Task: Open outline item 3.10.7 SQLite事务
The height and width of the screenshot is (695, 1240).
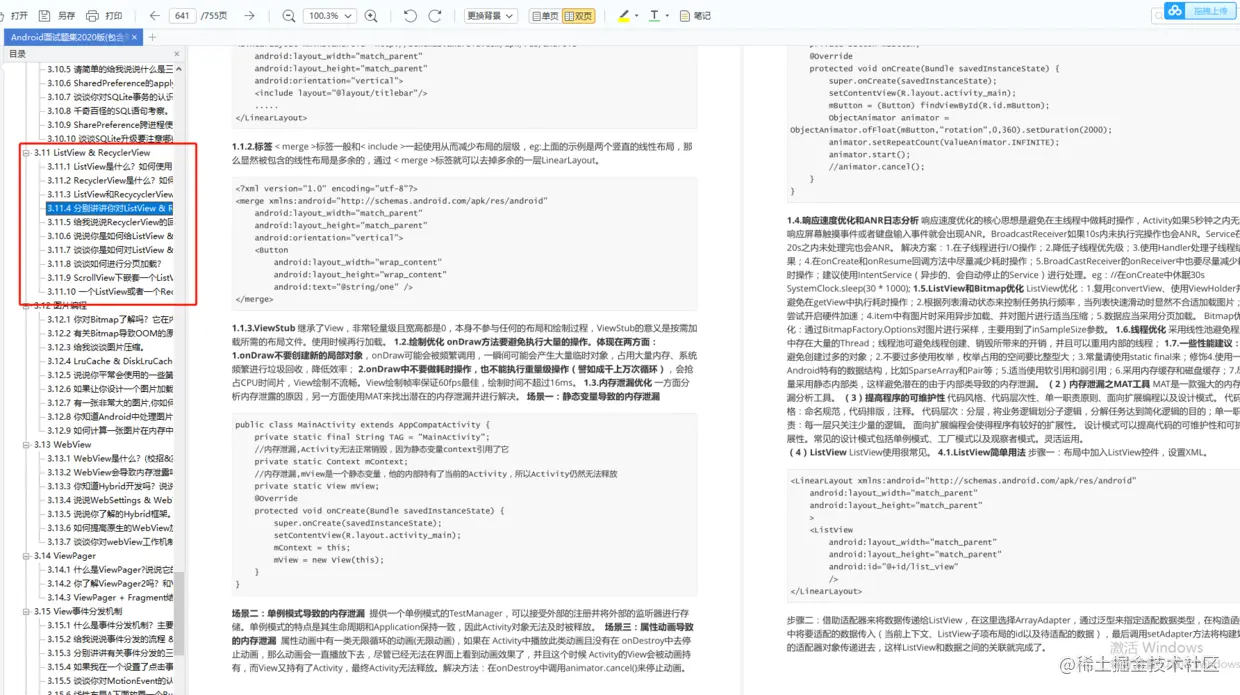Action: pos(110,97)
